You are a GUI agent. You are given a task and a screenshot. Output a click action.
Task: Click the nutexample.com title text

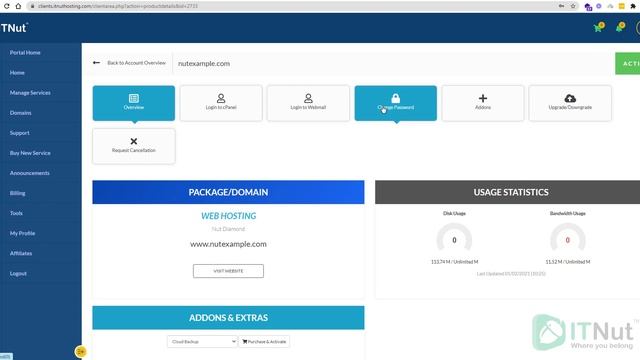(x=204, y=64)
